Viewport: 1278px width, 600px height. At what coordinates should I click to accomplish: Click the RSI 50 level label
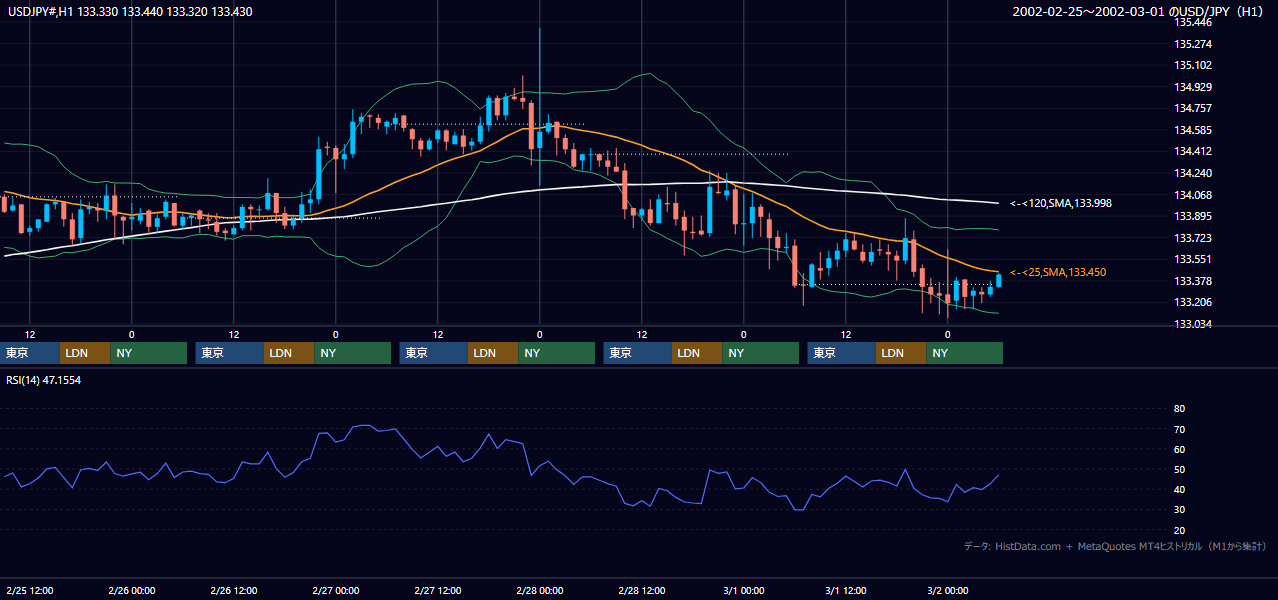pyautogui.click(x=1179, y=469)
